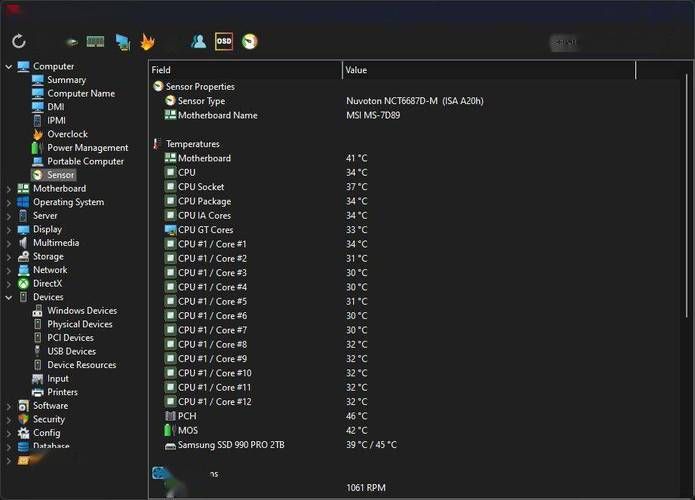
Task: Expand the Motherboard tree node
Action: click(x=9, y=189)
